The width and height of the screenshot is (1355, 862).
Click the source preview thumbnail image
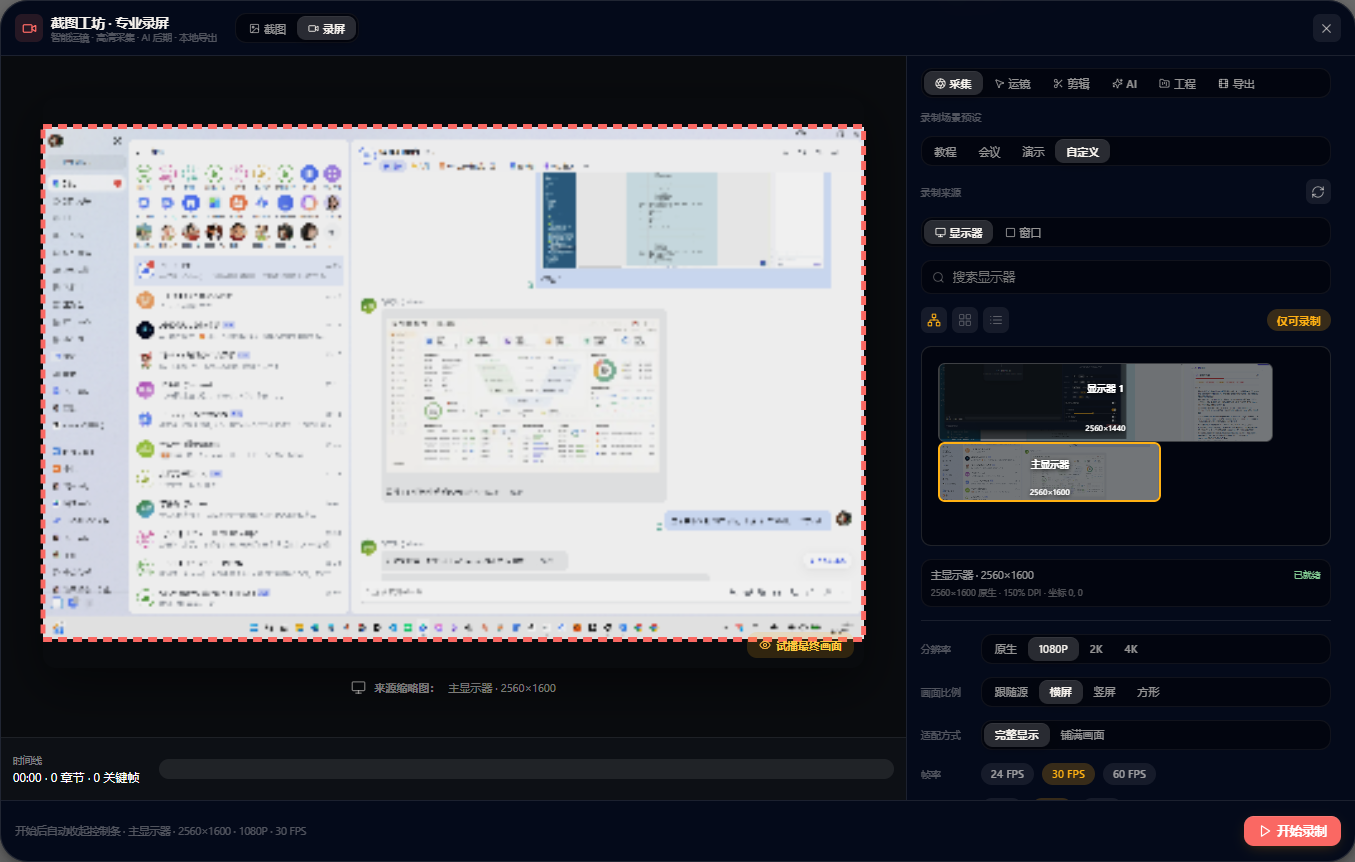[x=453, y=382]
